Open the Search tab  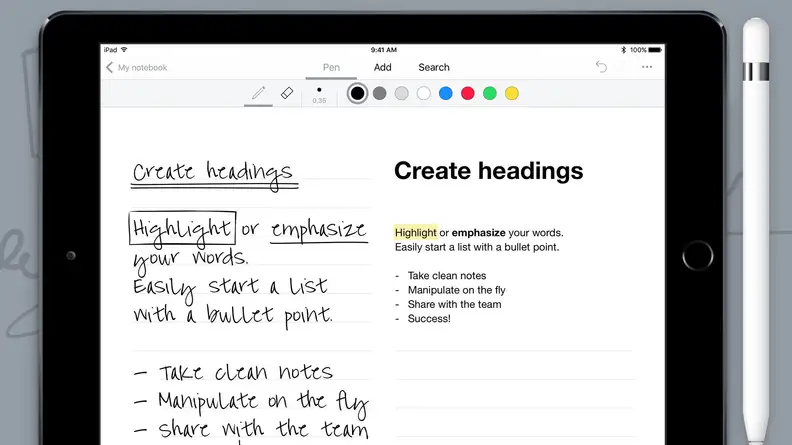pos(434,67)
